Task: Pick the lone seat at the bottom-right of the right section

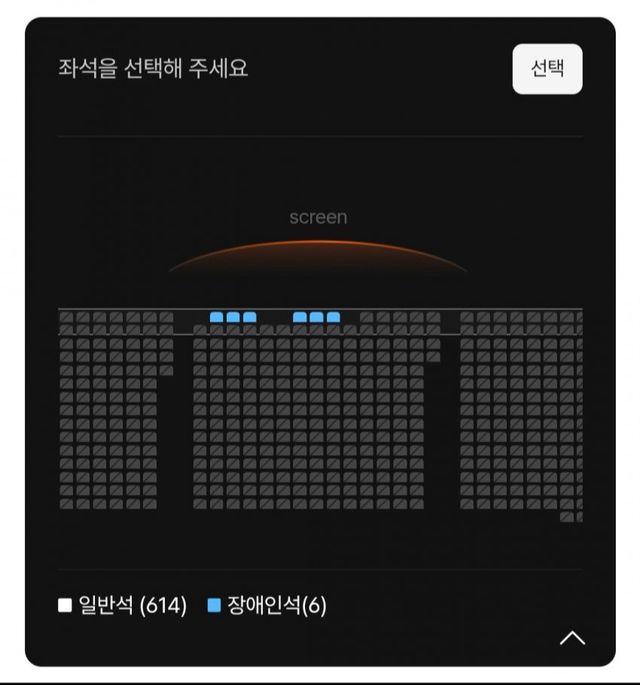Action: coord(567,517)
